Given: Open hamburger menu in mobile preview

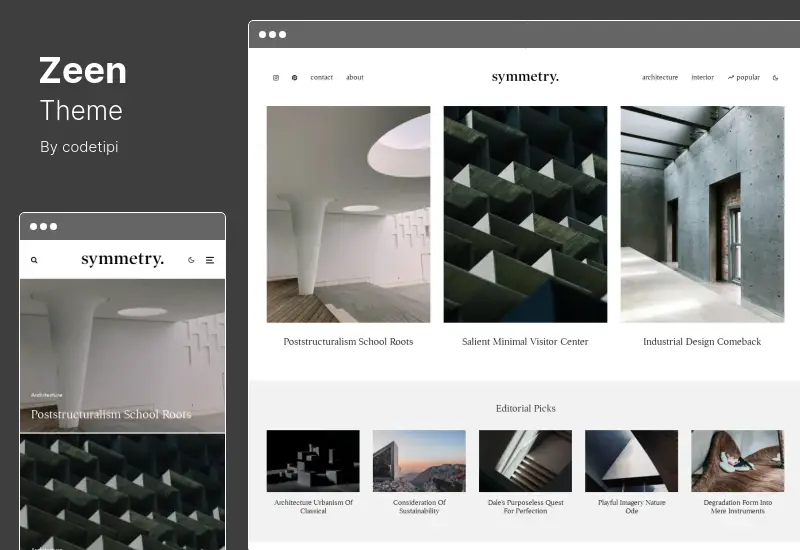Looking at the screenshot, I should [210, 260].
